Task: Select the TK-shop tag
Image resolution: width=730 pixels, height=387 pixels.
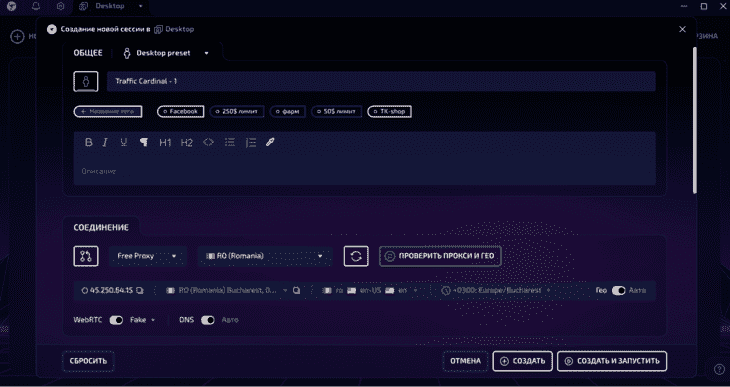Action: (389, 112)
